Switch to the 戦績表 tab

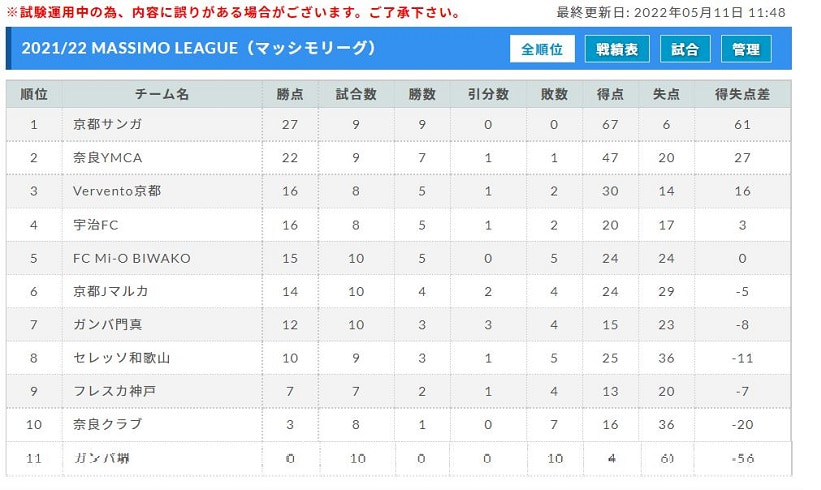click(x=617, y=49)
